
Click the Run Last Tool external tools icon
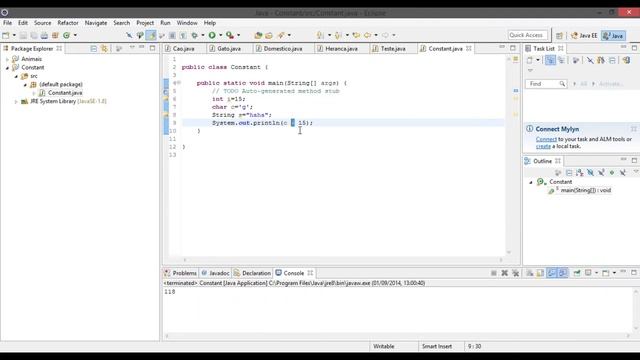pyautogui.click(x=230, y=36)
